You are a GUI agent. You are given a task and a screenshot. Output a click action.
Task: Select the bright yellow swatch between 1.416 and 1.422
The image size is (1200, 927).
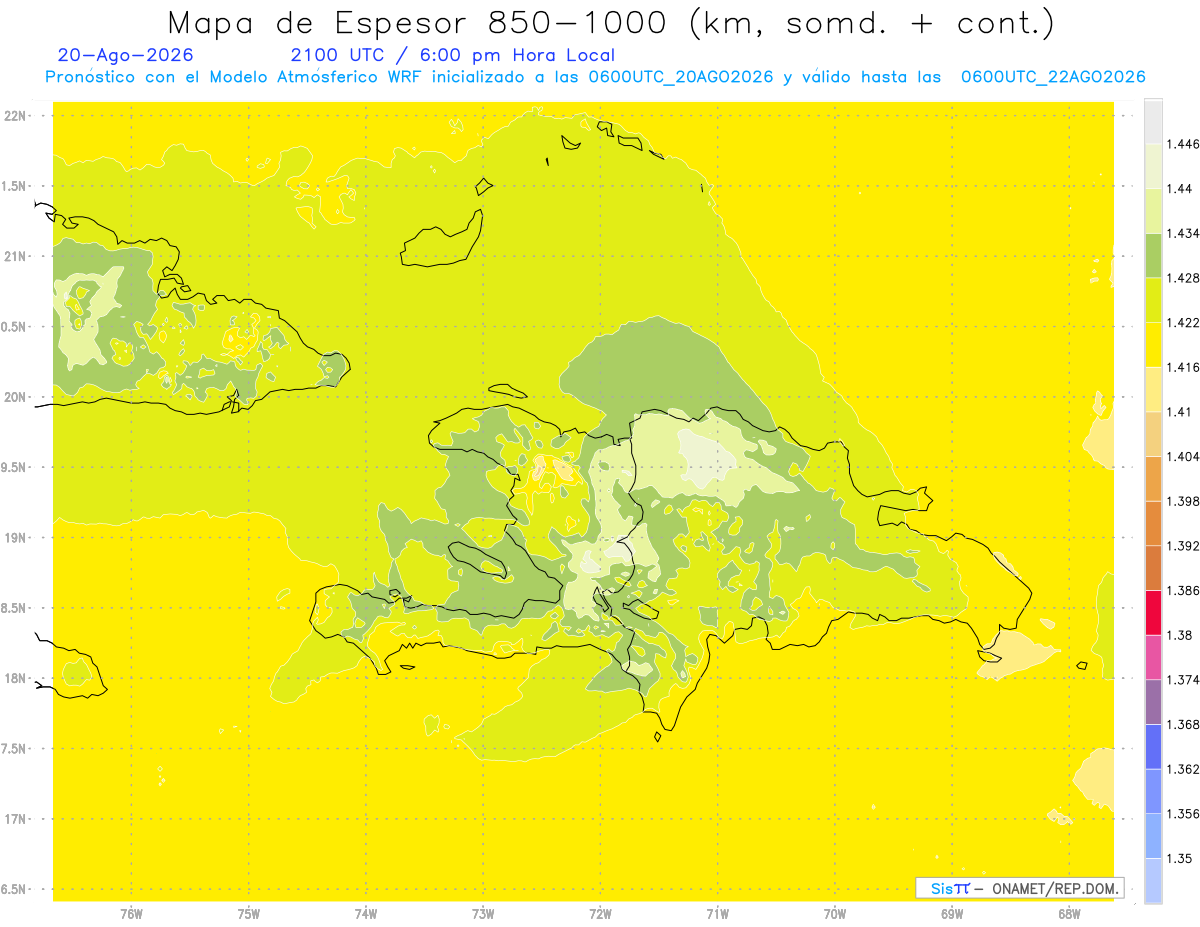tap(1153, 345)
